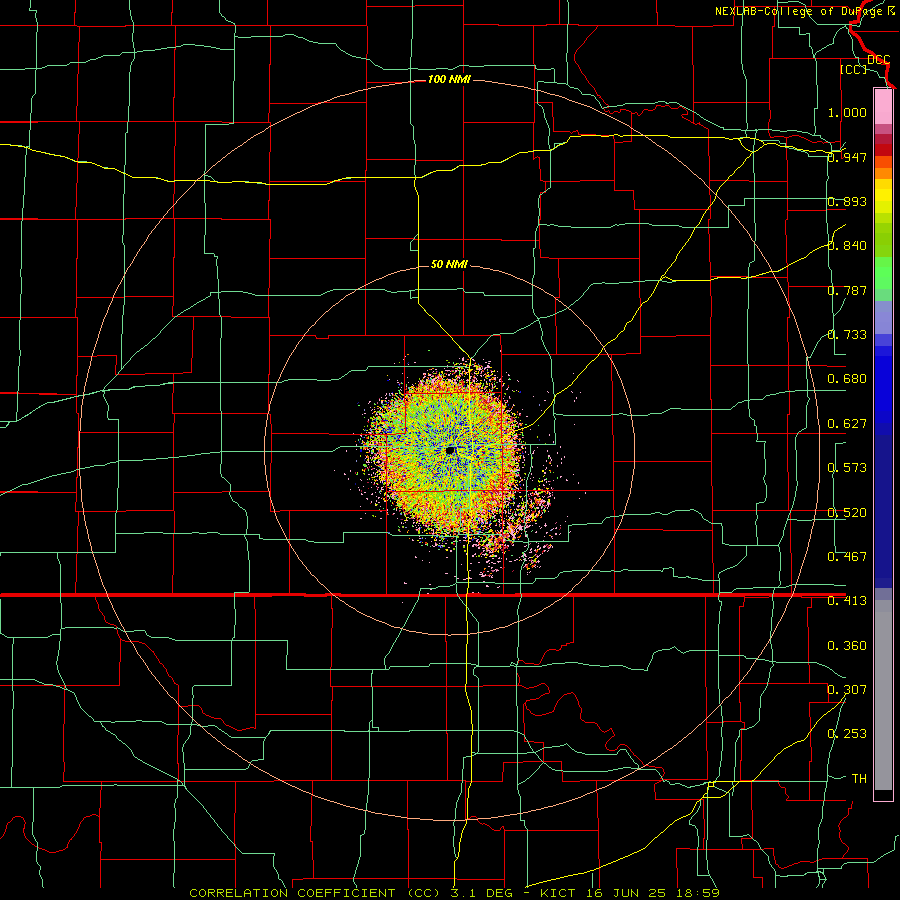This screenshot has width=900, height=900.
Task: Click the 0.307 scale value
Action: [x=847, y=690]
